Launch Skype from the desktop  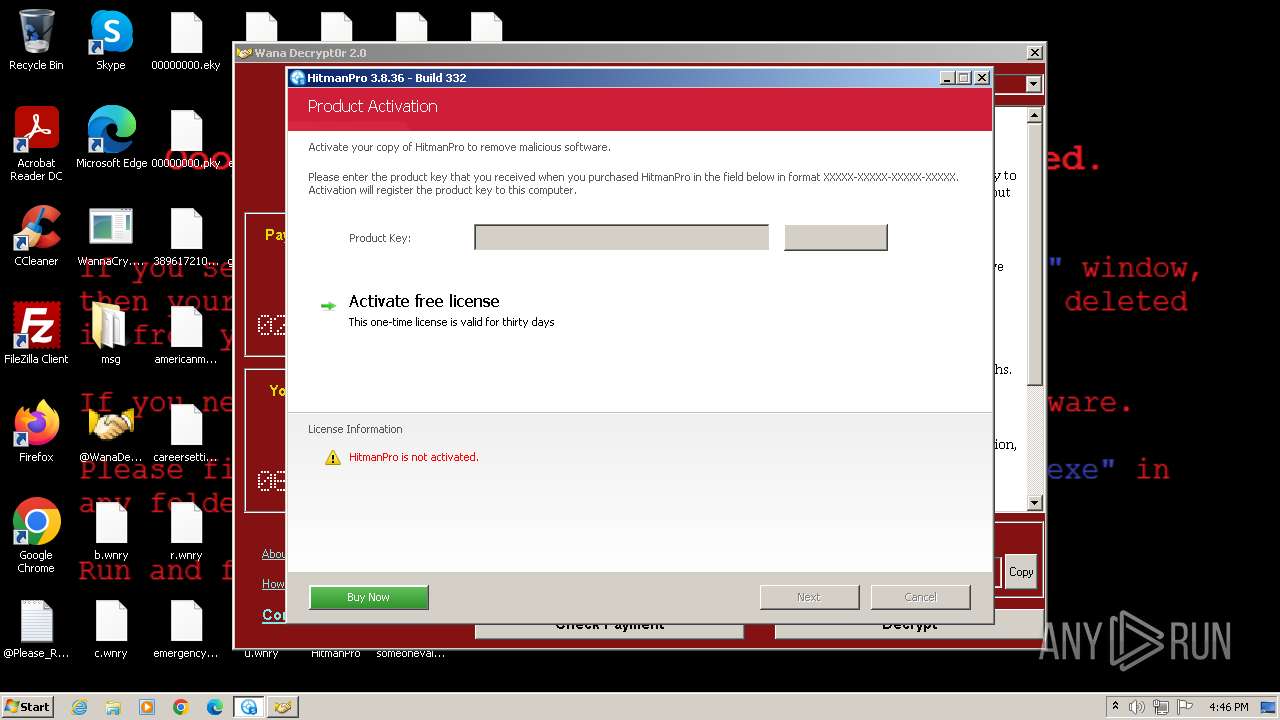point(111,40)
